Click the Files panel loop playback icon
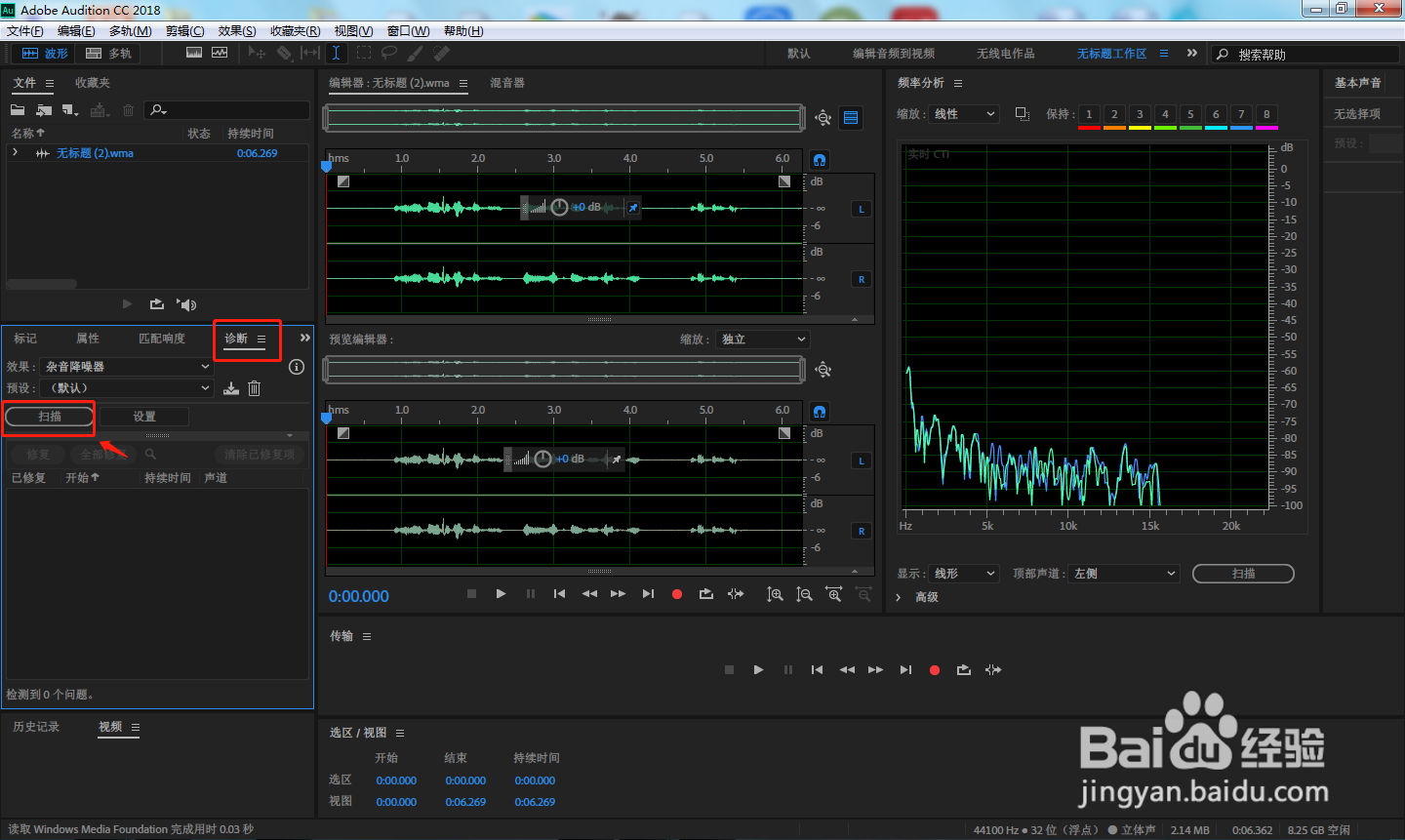Screen dimensions: 1405x840 coord(157,304)
